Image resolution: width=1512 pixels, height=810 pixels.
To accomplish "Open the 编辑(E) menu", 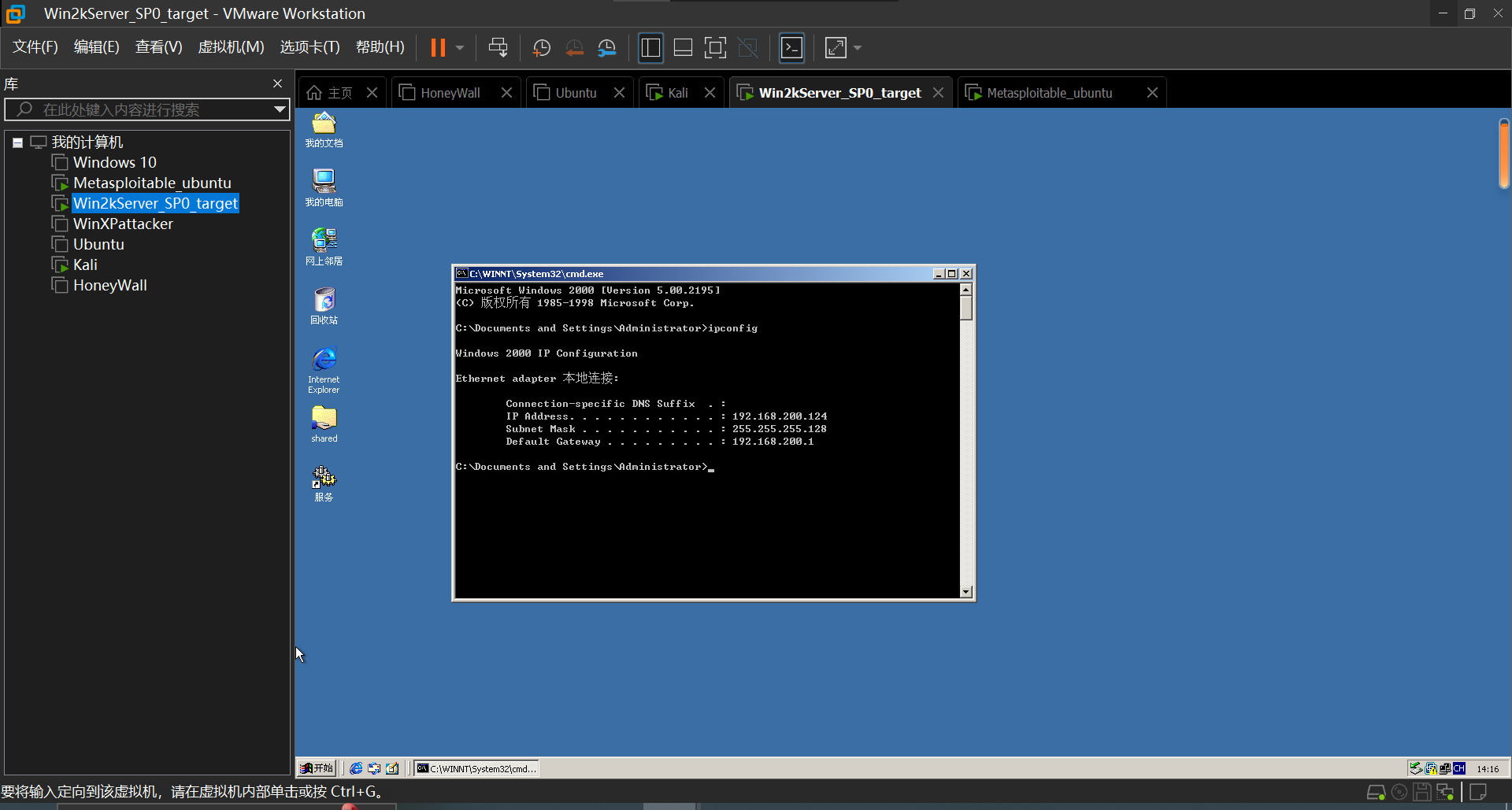I will point(97,47).
